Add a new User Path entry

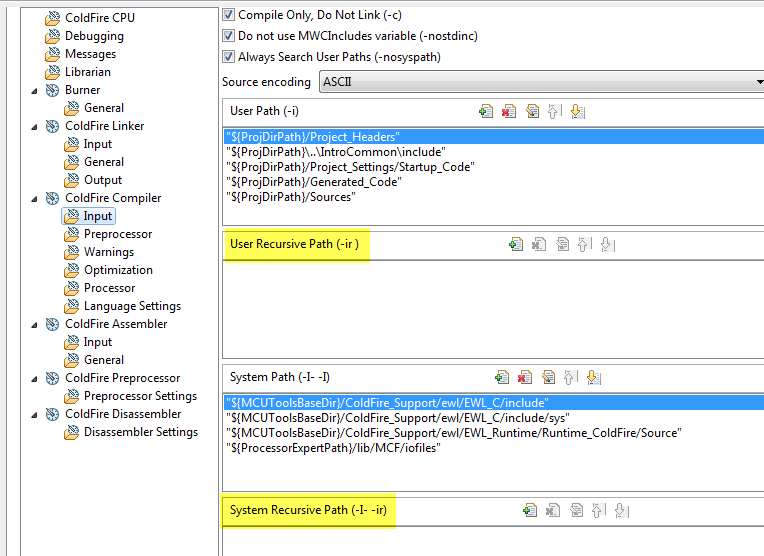(x=486, y=112)
